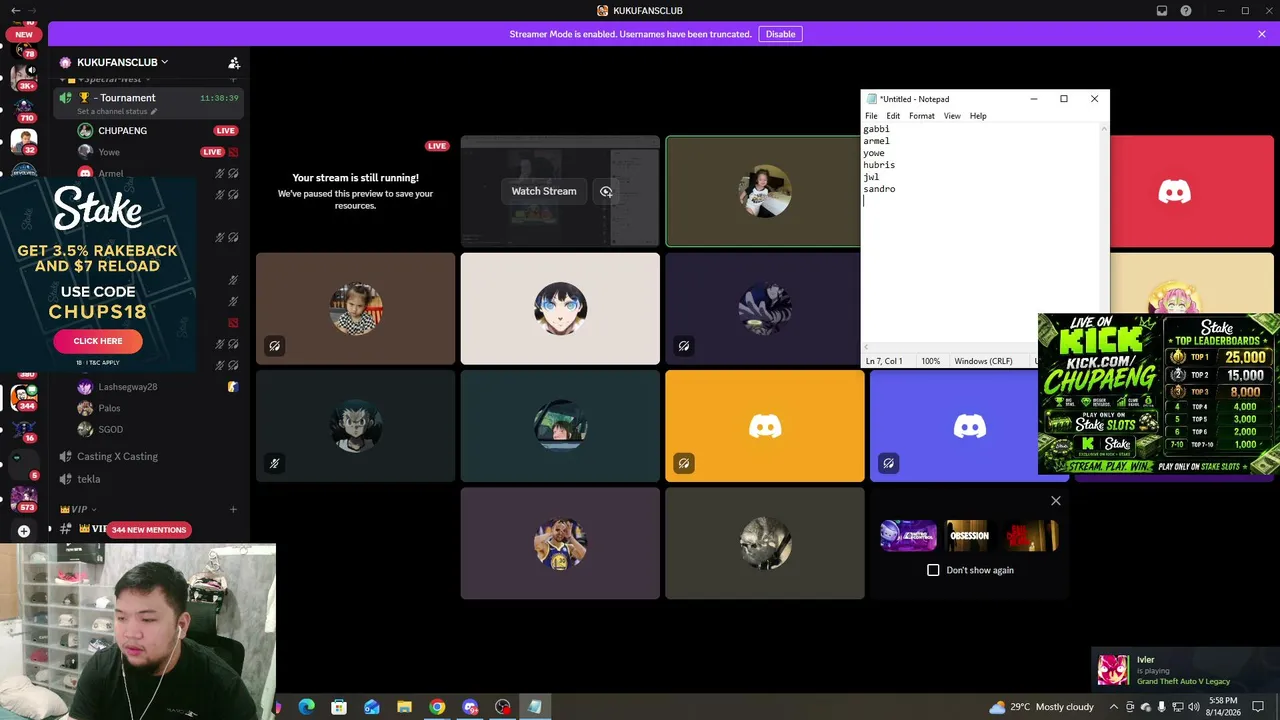Screen dimensions: 1280x720
Task: Click the Kick leaderboard banner ad
Action: pyautogui.click(x=1159, y=394)
